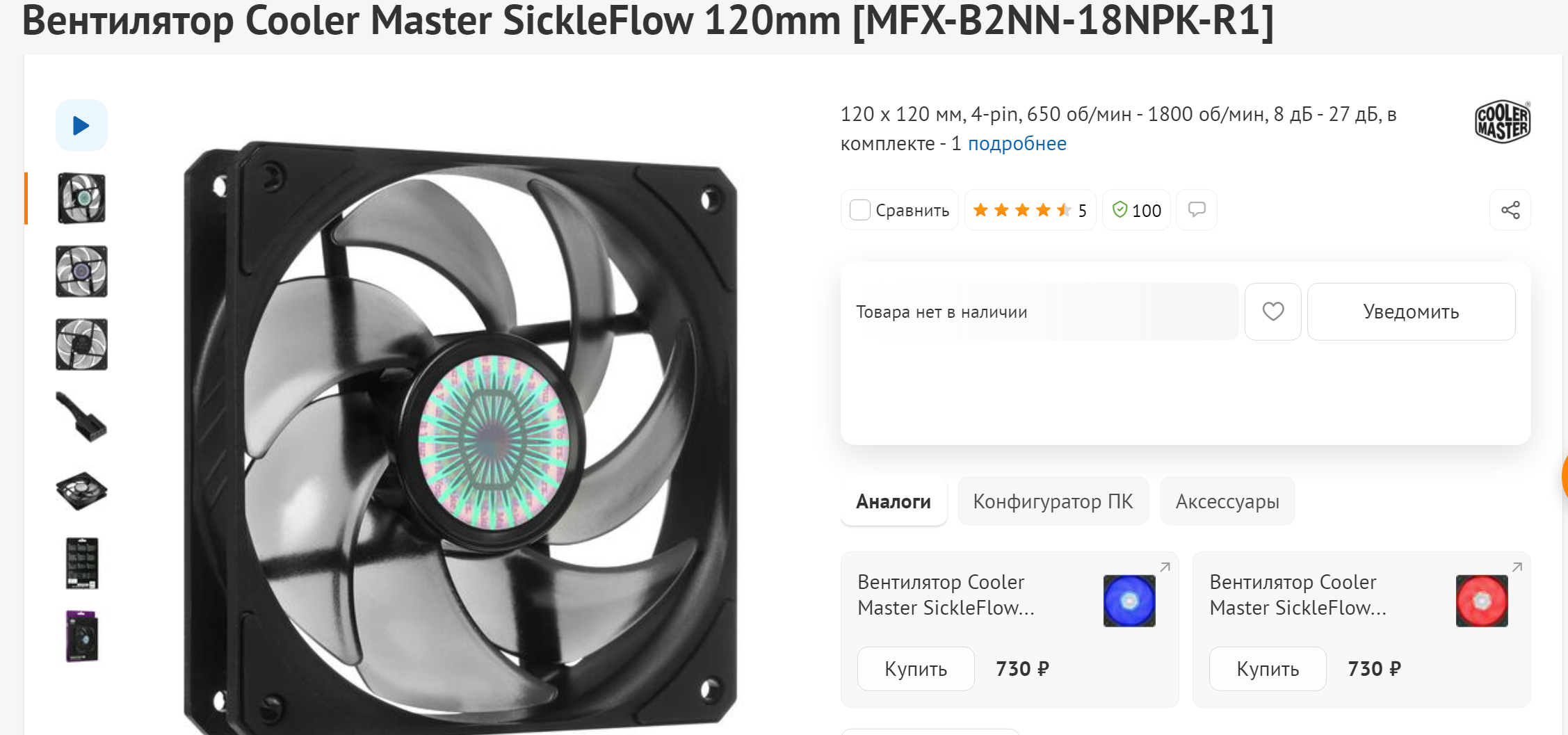
Task: Click the Cooler Master brand logo
Action: point(1502,122)
